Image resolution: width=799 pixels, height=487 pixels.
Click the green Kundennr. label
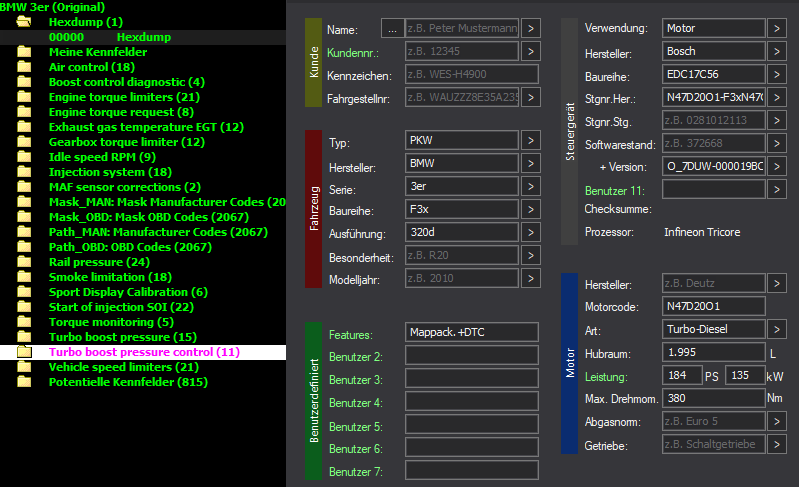click(353, 53)
